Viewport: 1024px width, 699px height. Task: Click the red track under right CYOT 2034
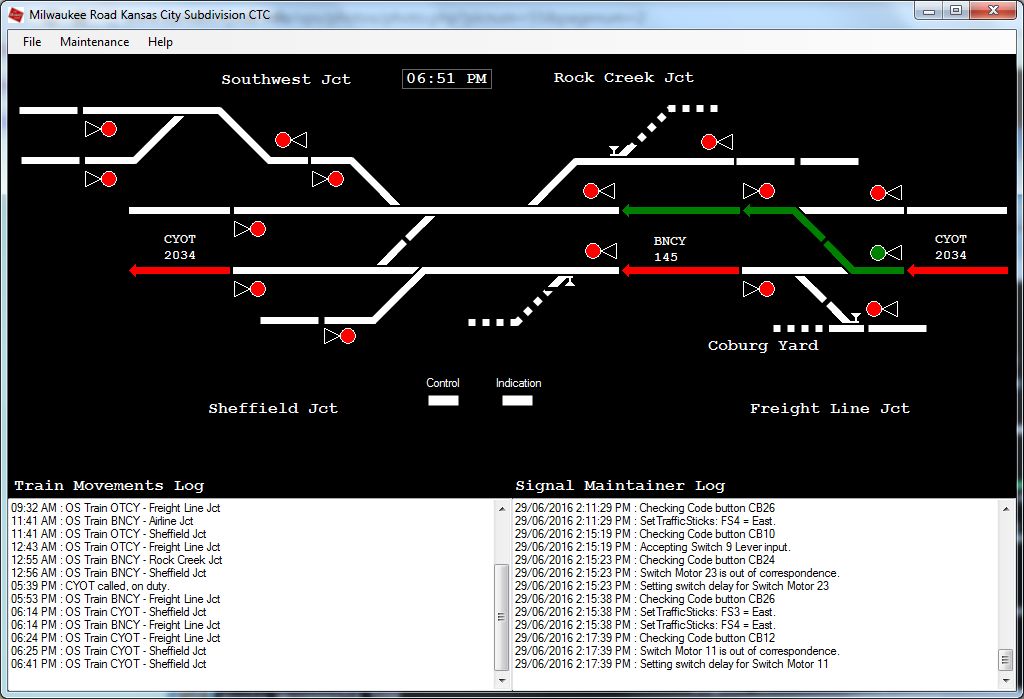pyautogui.click(x=957, y=270)
